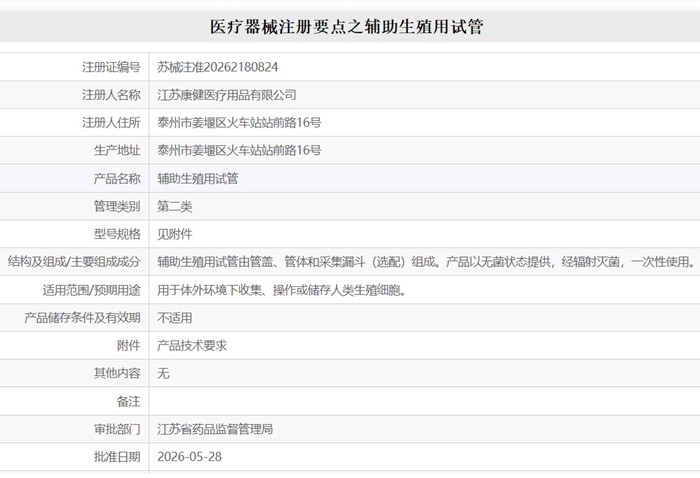Select the label 注册证编号
Viewport: 700px width, 478px height.
(x=111, y=67)
